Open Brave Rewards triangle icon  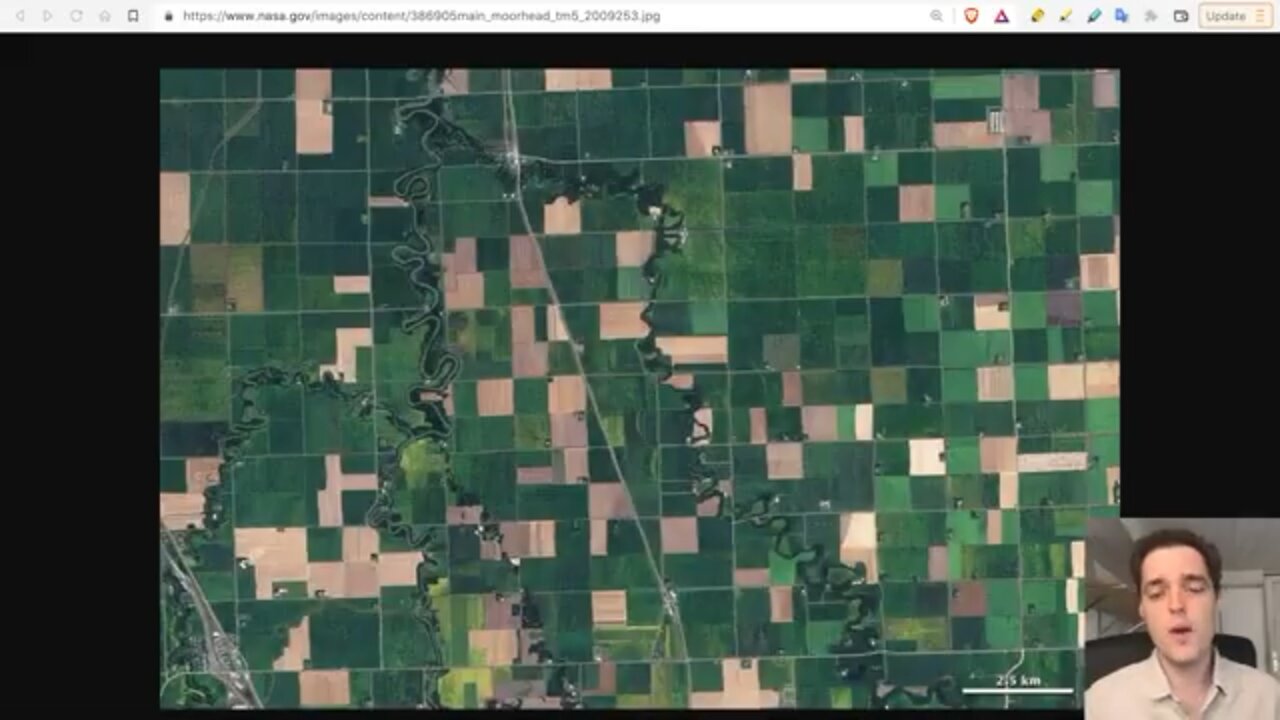[x=1001, y=16]
